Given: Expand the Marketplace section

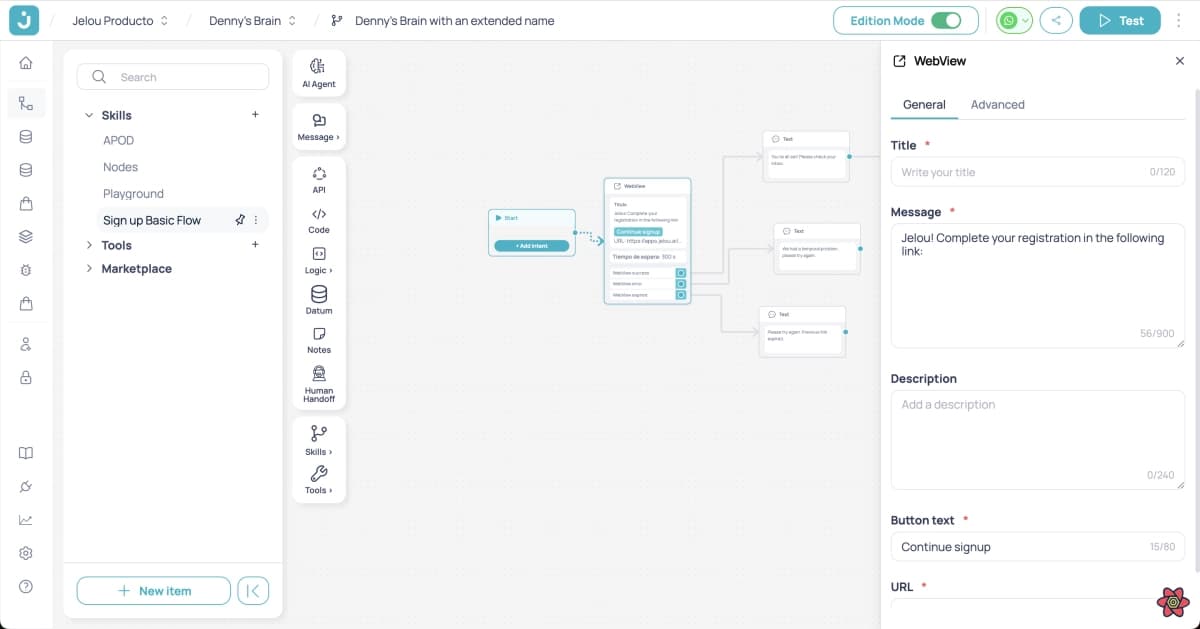Looking at the screenshot, I should (89, 268).
